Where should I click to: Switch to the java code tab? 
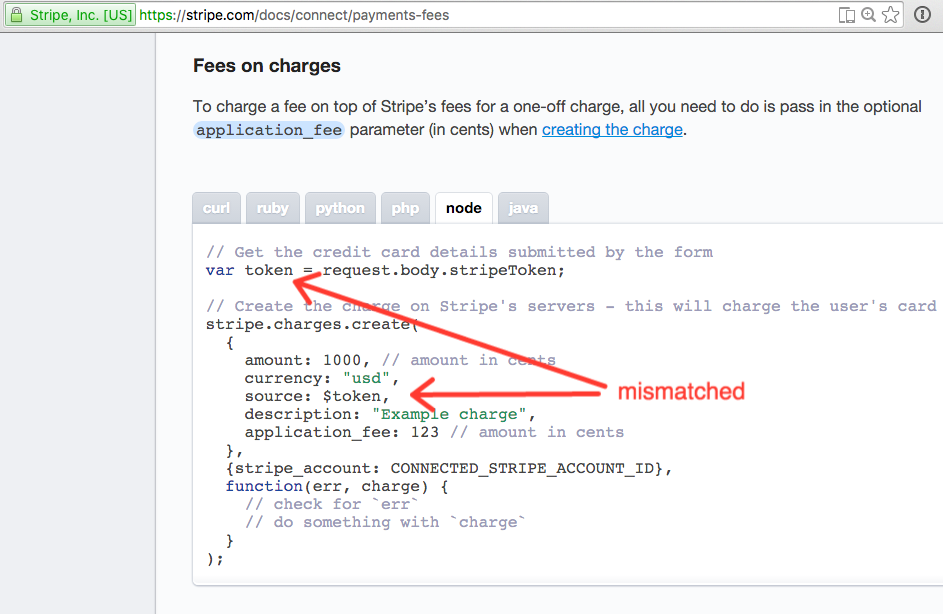(x=523, y=208)
